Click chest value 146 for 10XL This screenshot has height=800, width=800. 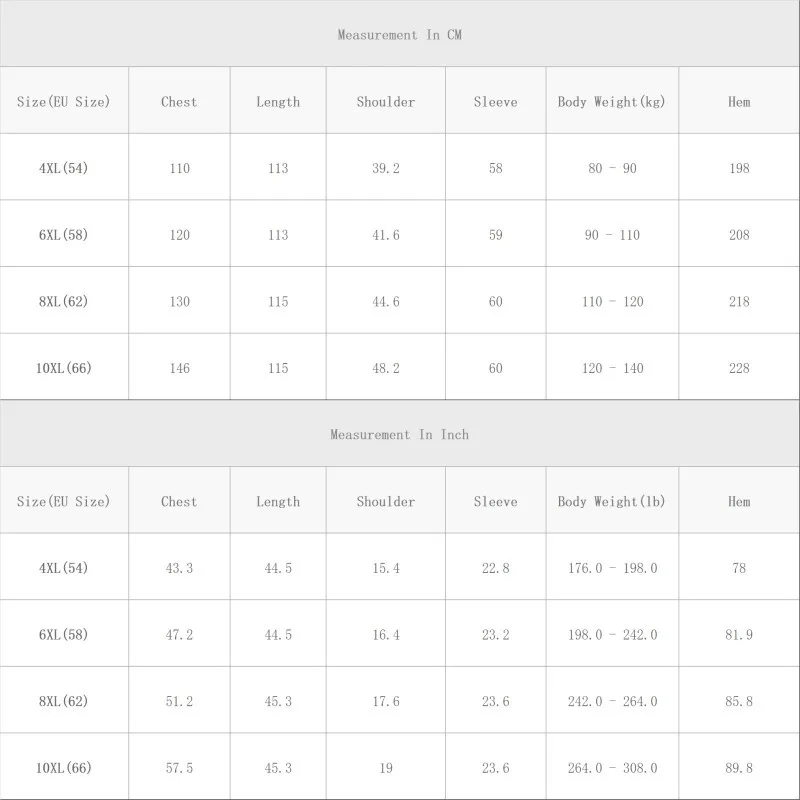pos(179,368)
